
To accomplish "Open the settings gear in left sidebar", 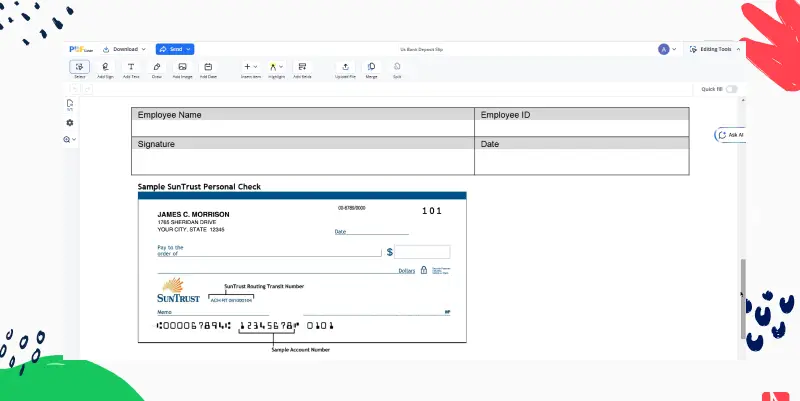I will (x=70, y=123).
